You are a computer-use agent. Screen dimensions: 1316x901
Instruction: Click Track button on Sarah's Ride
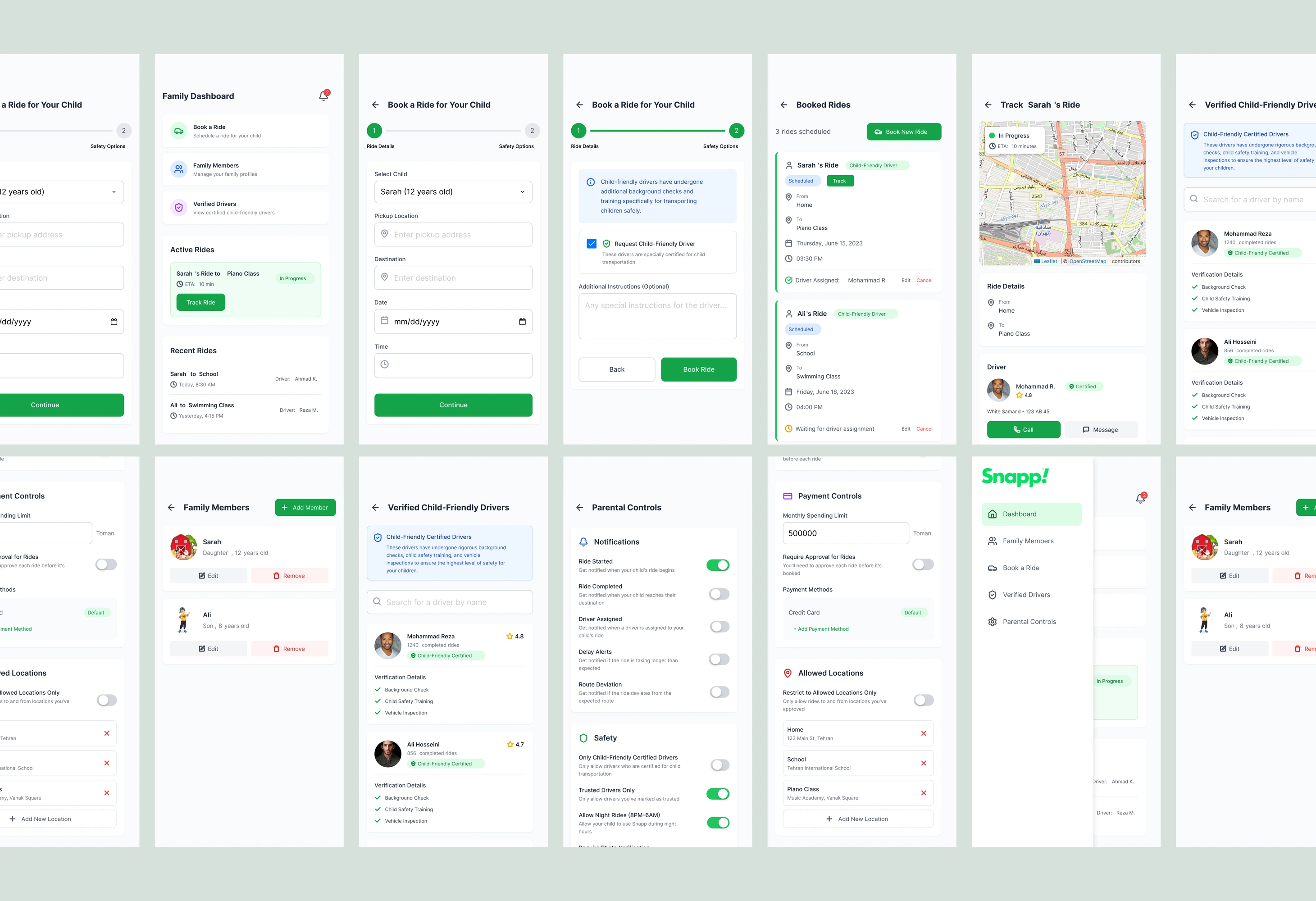[x=840, y=181]
